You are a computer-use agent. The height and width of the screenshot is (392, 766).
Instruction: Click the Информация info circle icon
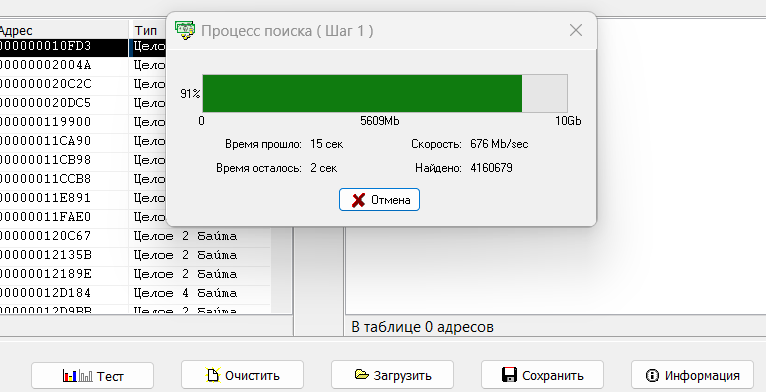652,375
